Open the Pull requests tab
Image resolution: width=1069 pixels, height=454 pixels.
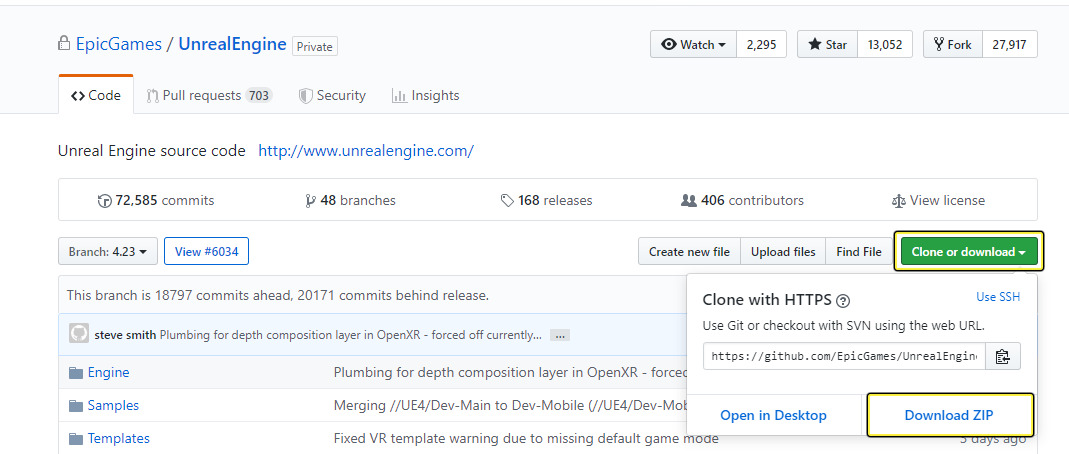[209, 95]
